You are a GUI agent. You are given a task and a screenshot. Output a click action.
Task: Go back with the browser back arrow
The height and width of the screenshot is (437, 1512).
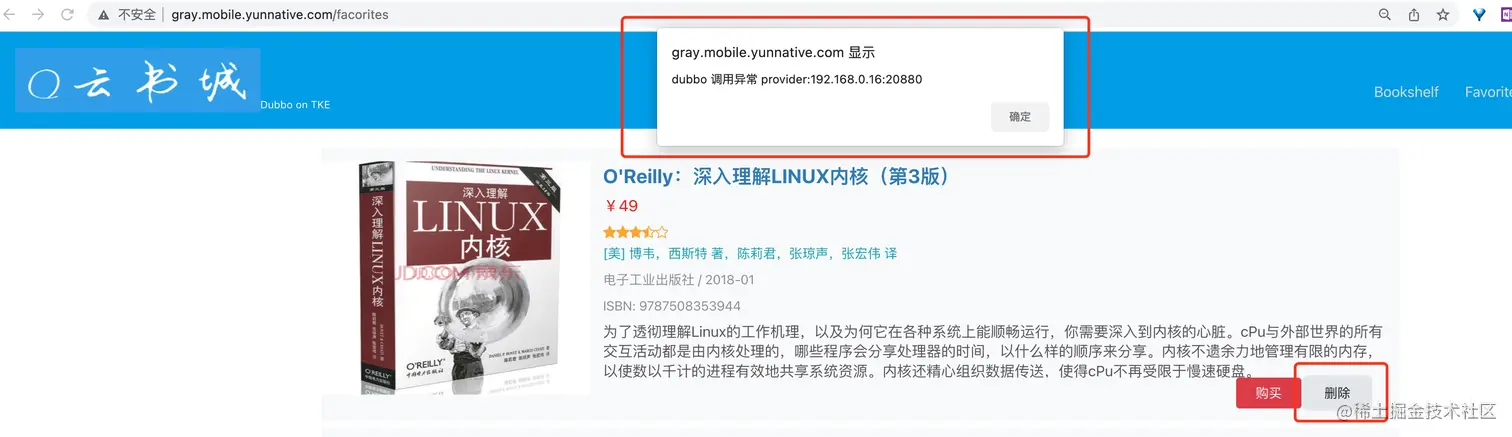[x=11, y=15]
